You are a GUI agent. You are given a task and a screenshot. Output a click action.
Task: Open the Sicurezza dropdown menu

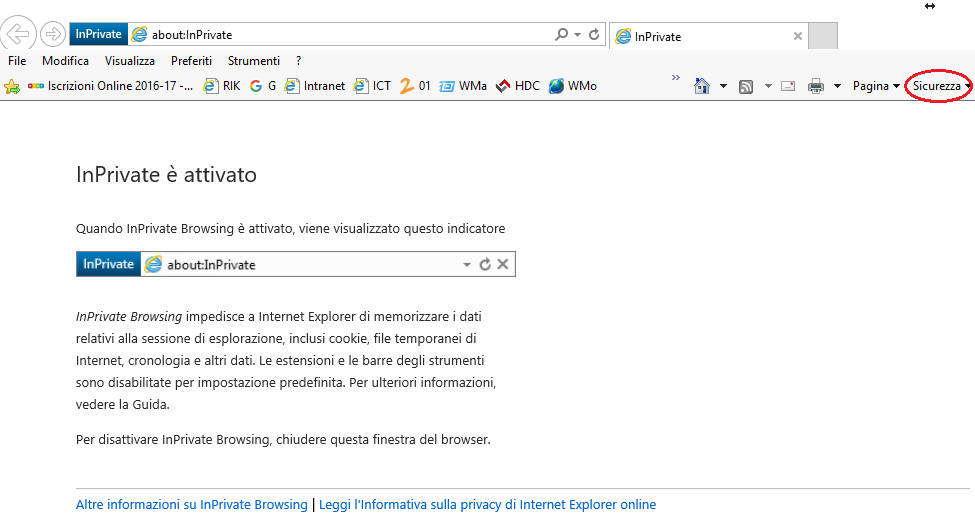tap(940, 86)
